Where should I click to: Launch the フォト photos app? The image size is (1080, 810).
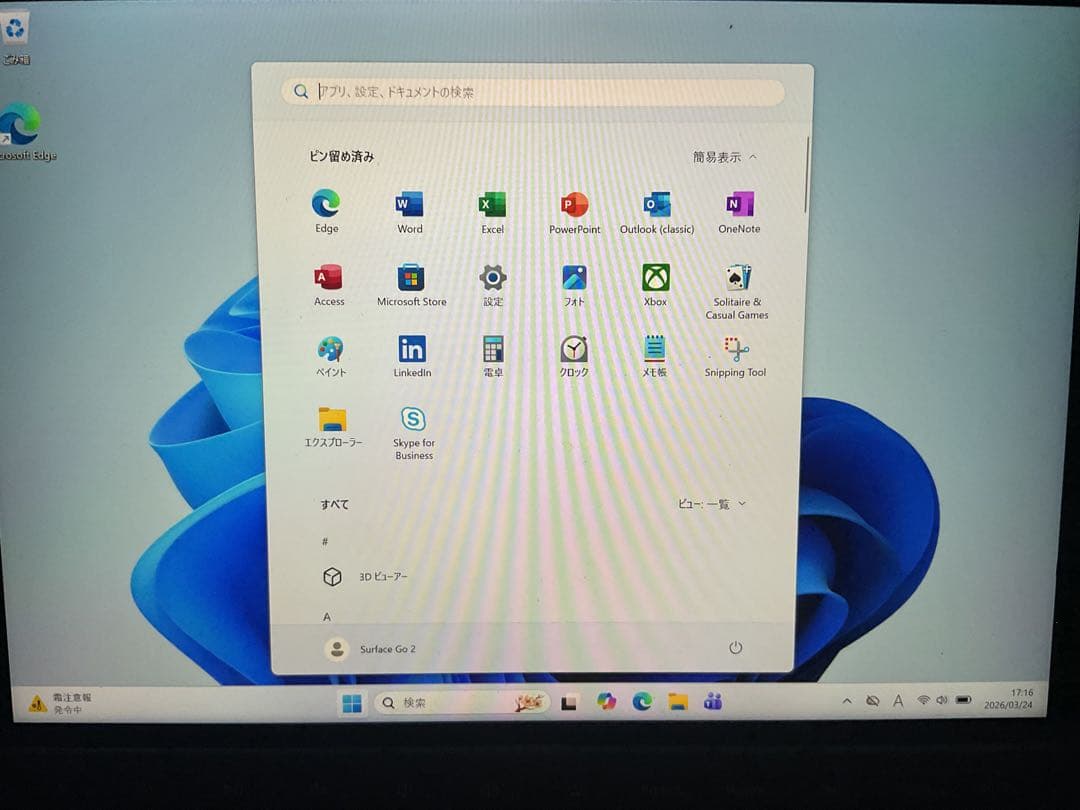[x=574, y=285]
